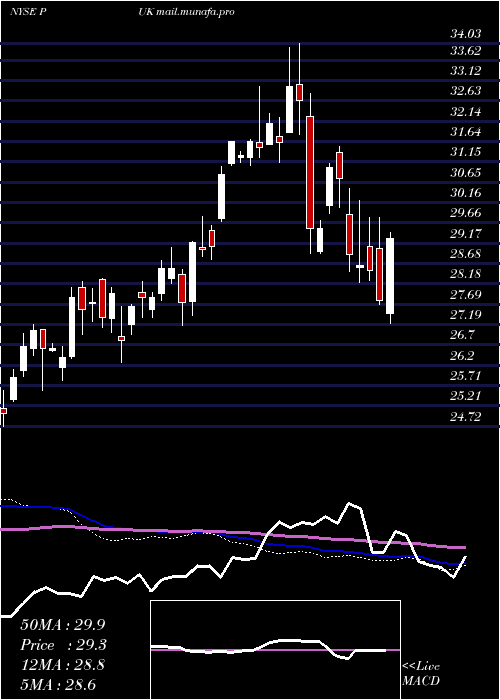Click the 27.19 price axis label
Image resolution: width=500 pixels, height=700 pixels.
point(466,315)
